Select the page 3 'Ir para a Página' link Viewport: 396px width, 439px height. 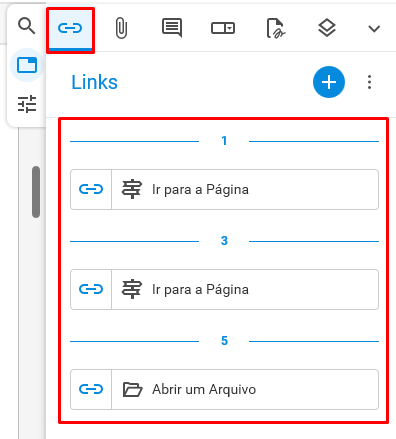coord(224,289)
